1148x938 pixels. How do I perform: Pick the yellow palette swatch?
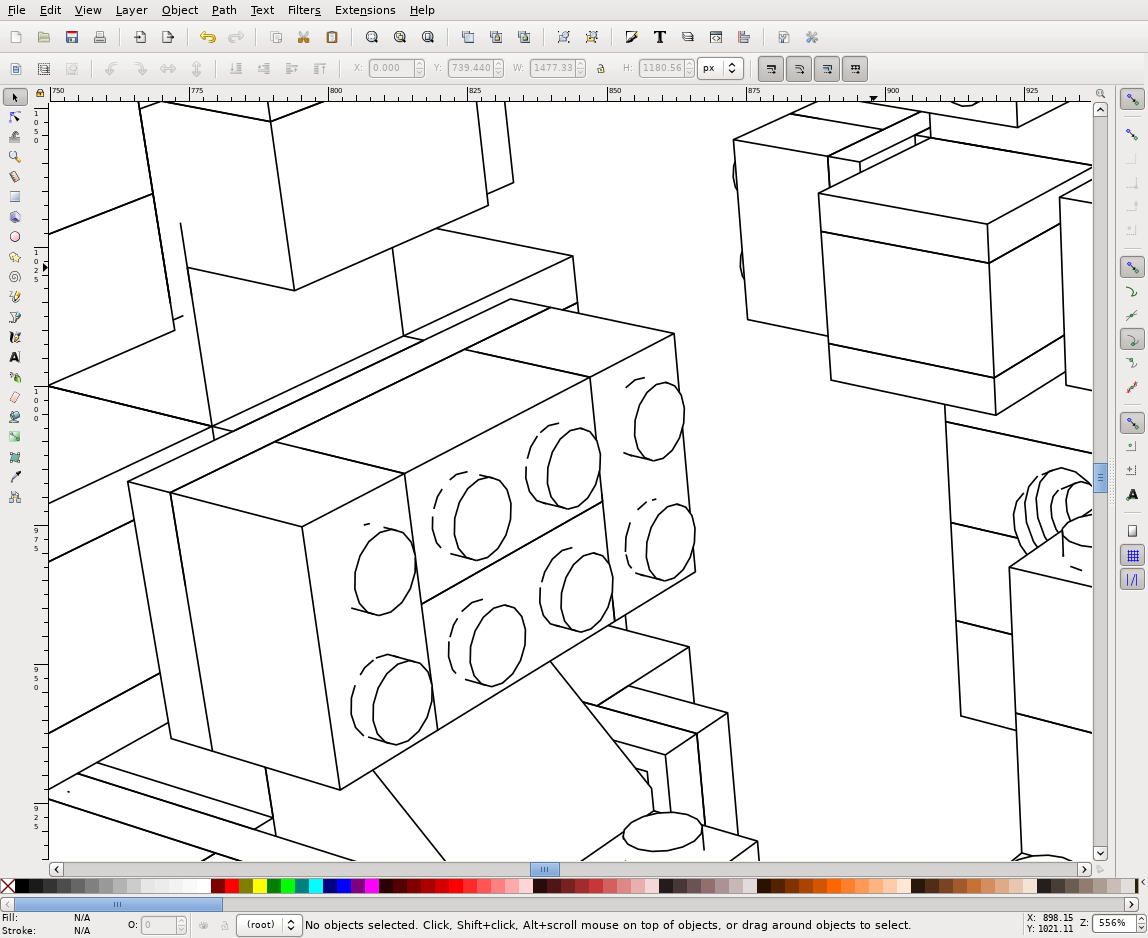pos(260,886)
